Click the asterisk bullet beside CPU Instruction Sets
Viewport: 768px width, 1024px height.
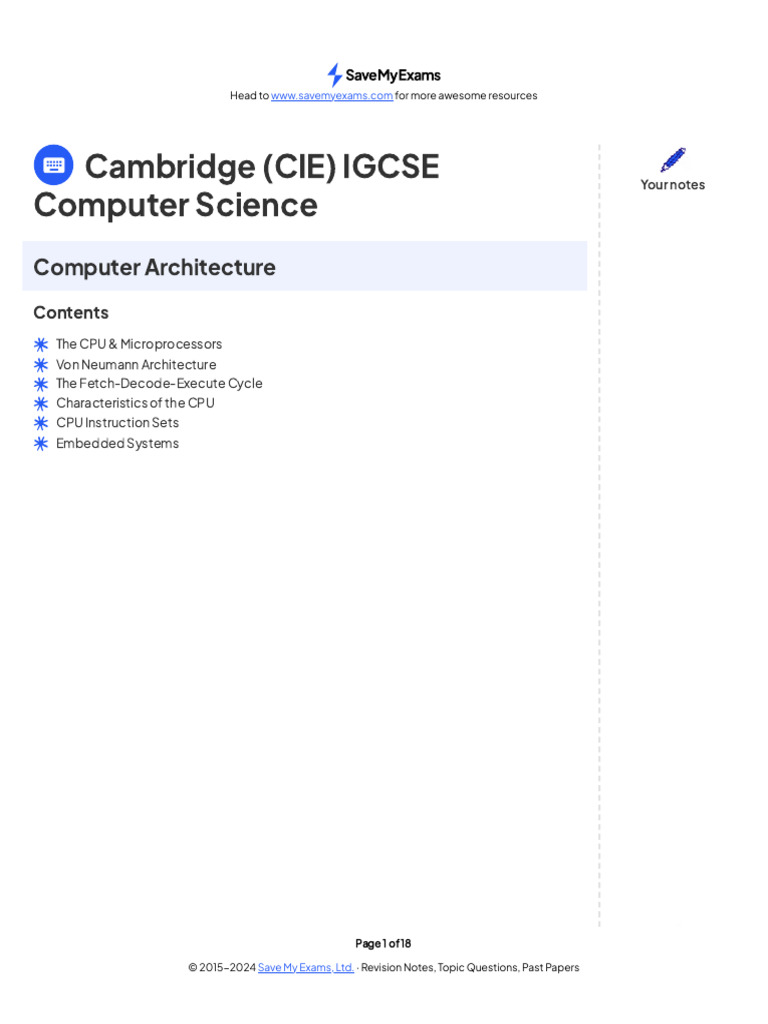coord(41,423)
